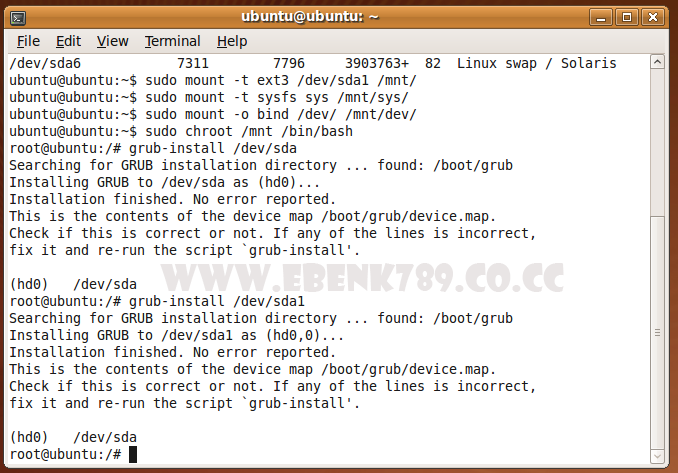The width and height of the screenshot is (678, 473).
Task: Minimize the terminal window
Action: coord(601,17)
